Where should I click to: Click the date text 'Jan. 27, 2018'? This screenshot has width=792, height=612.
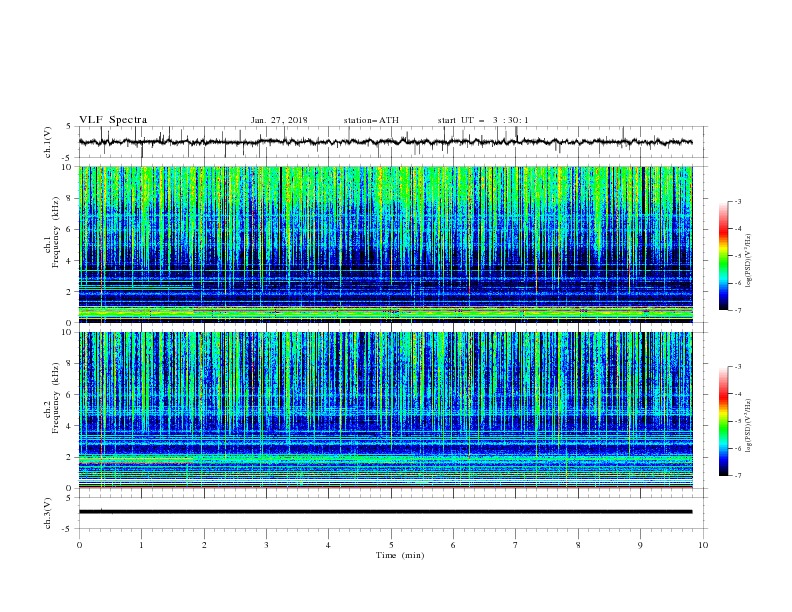[279, 120]
